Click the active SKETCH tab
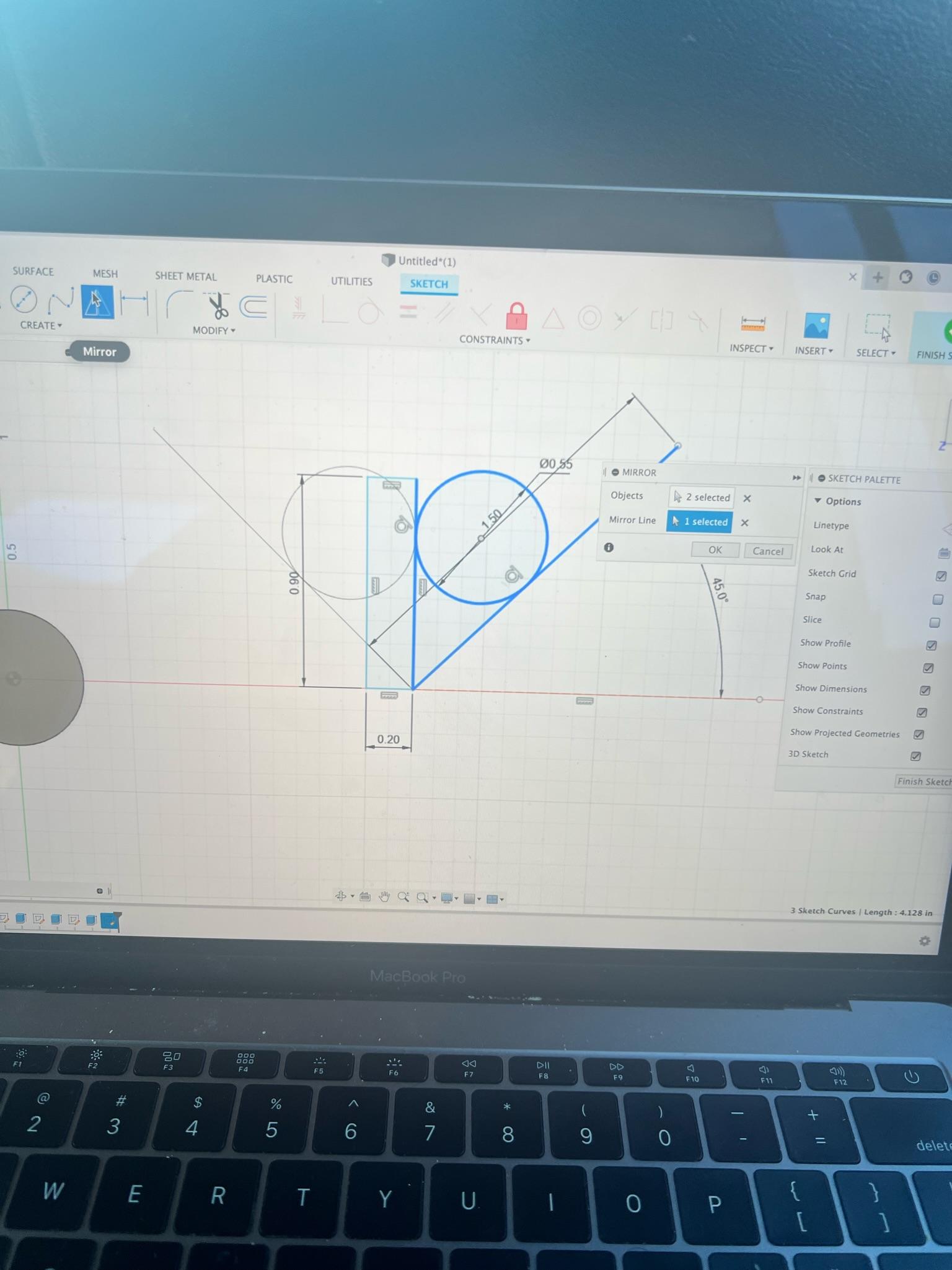This screenshot has height=1270, width=952. click(x=428, y=284)
